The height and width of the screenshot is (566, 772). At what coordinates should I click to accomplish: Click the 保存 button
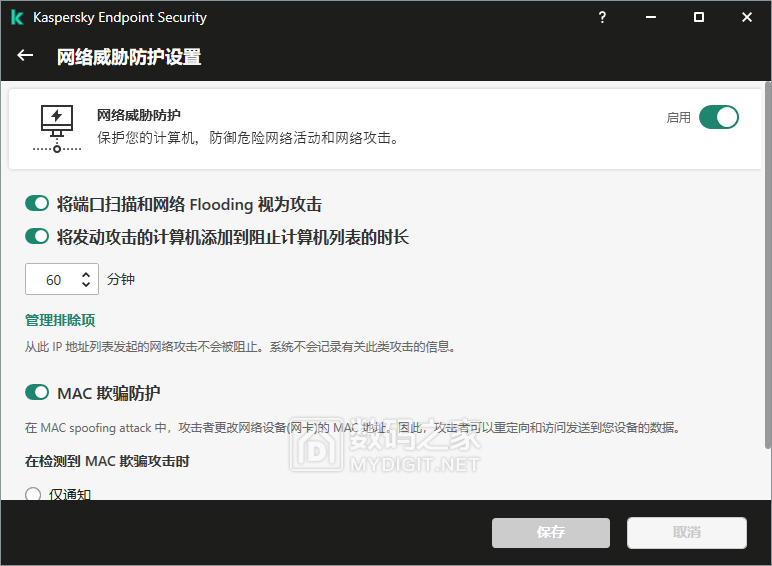pos(551,533)
